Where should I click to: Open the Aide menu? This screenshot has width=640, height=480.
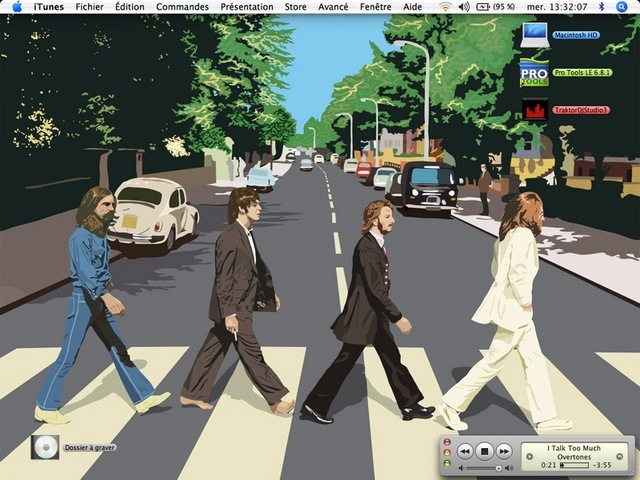coord(413,7)
